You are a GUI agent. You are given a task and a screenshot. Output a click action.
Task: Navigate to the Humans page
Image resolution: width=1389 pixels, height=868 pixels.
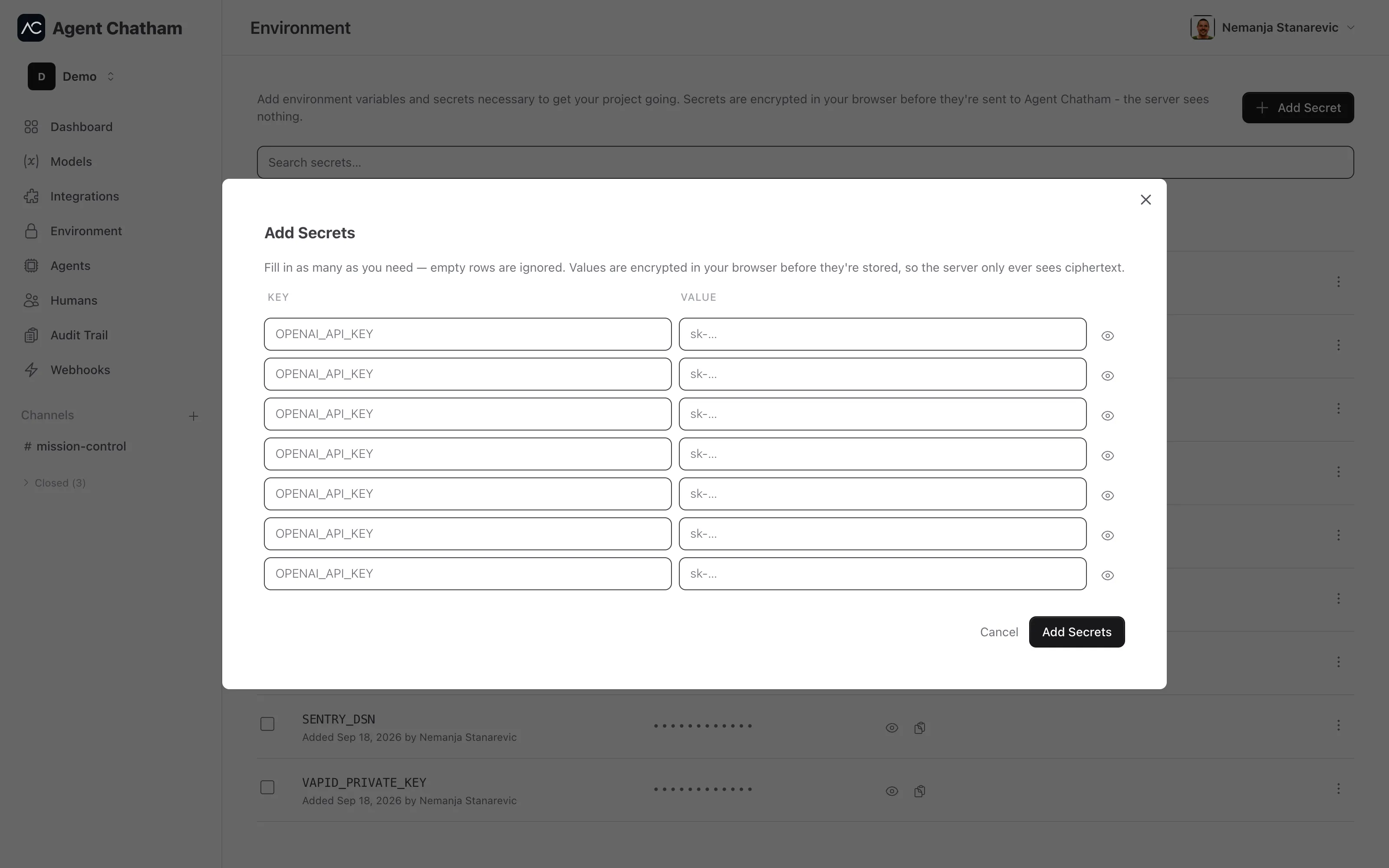(73, 300)
